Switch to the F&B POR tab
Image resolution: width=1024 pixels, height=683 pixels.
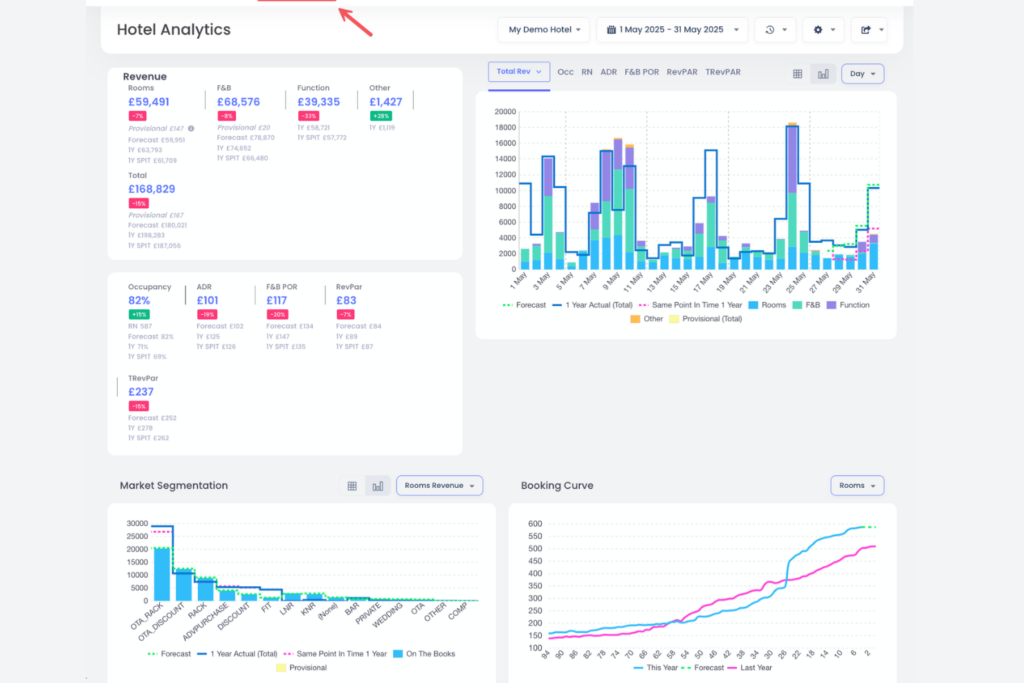point(641,72)
